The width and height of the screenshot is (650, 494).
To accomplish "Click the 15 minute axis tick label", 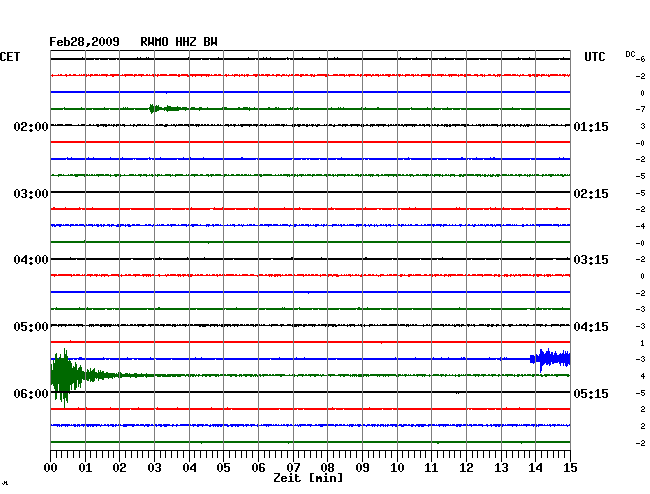I will 570,467.
